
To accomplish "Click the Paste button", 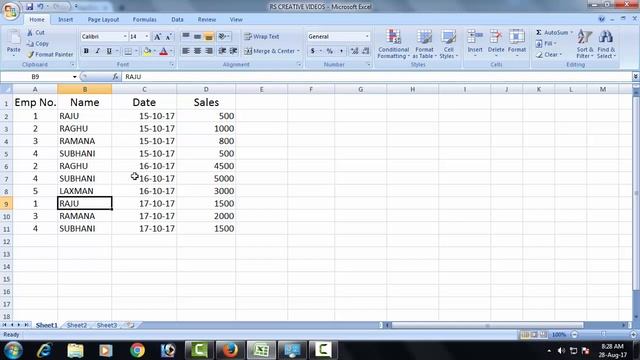I will point(13,42).
